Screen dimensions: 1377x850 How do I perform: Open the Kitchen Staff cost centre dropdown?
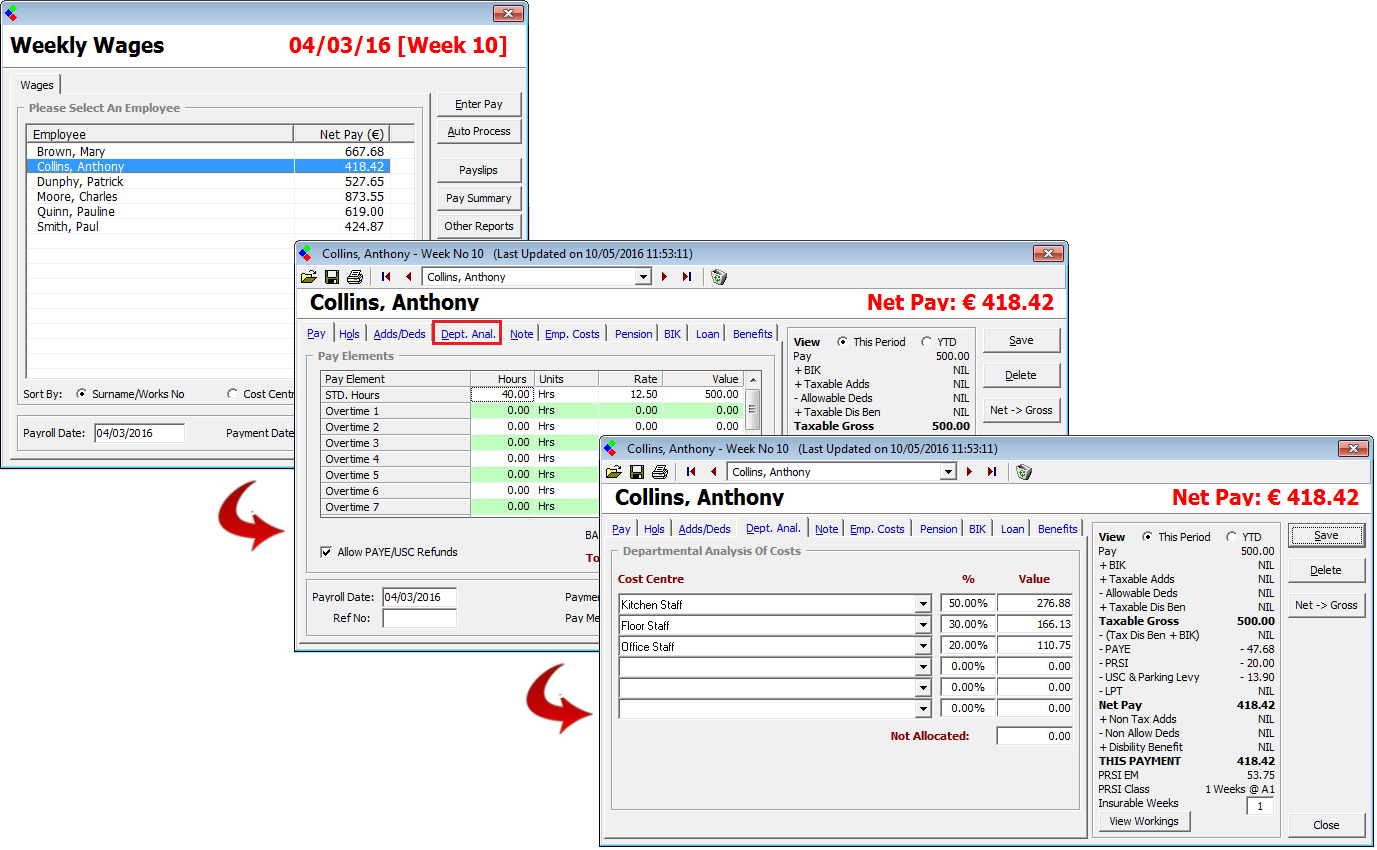click(922, 604)
